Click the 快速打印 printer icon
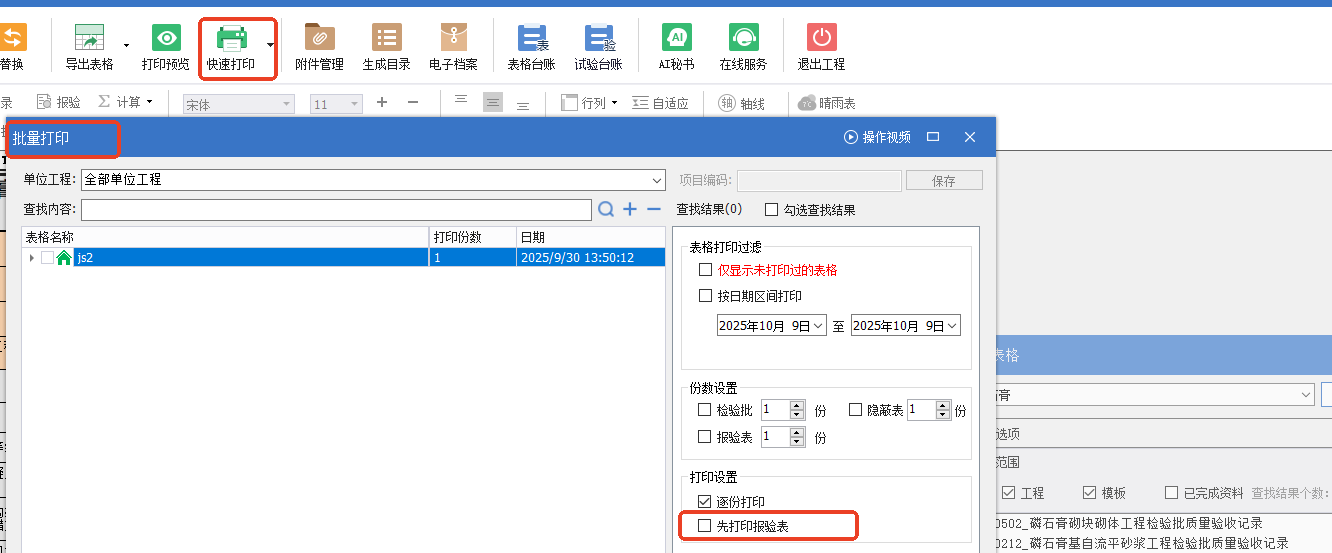The width and height of the screenshot is (1332, 553). [231, 39]
